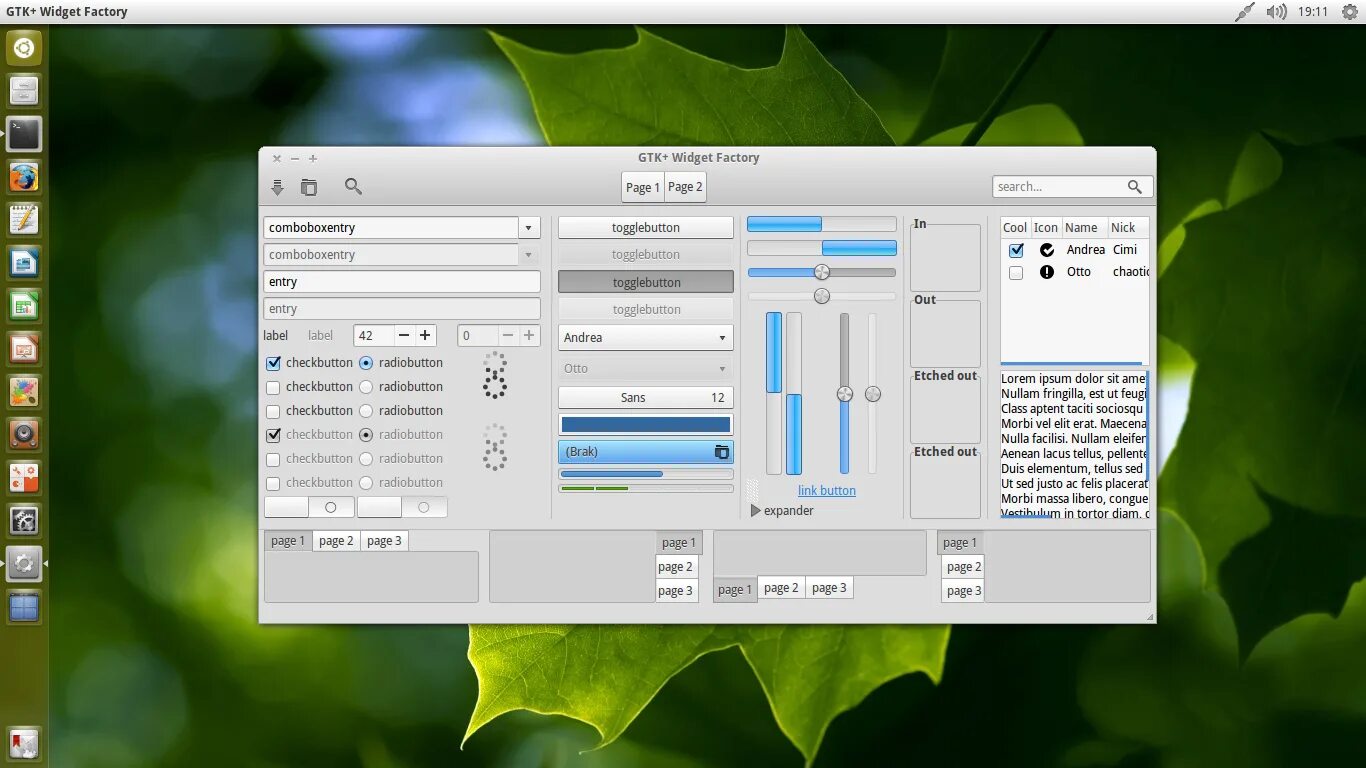Expand the expander triangle
Viewport: 1366px width, 768px height.
click(756, 511)
